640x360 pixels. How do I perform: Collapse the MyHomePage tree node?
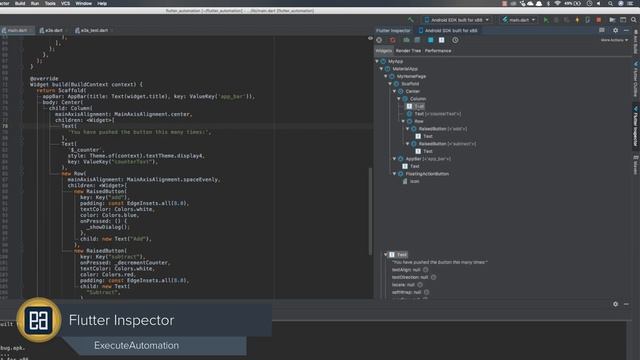click(x=386, y=76)
